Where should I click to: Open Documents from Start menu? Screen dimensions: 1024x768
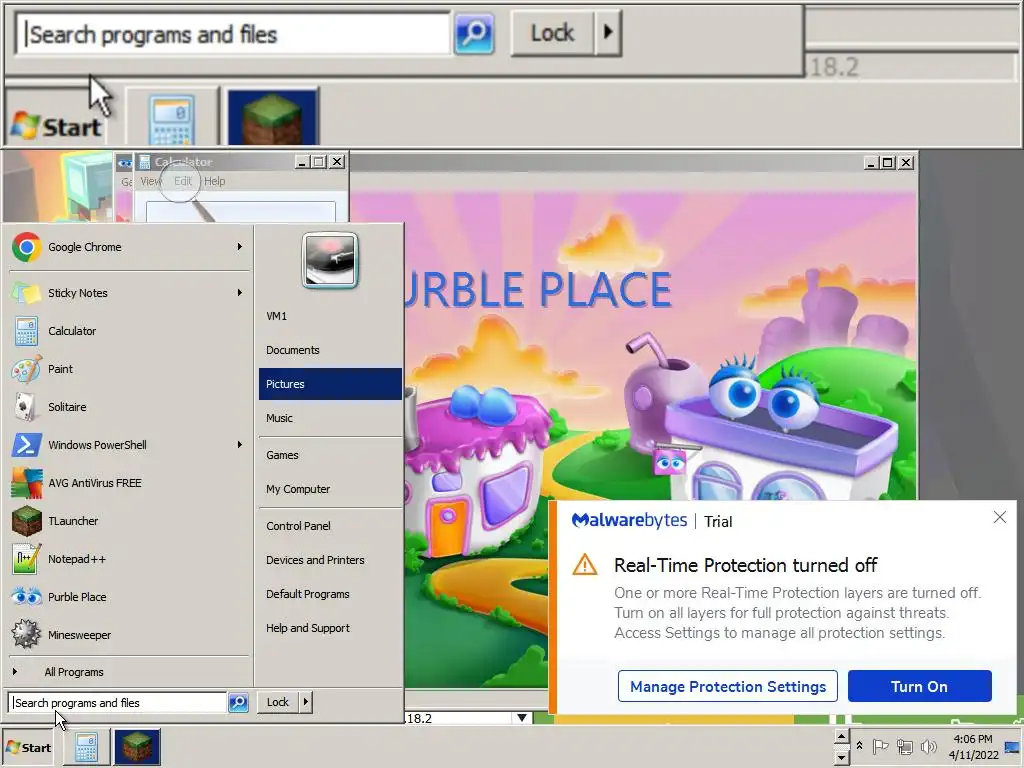pos(330,350)
